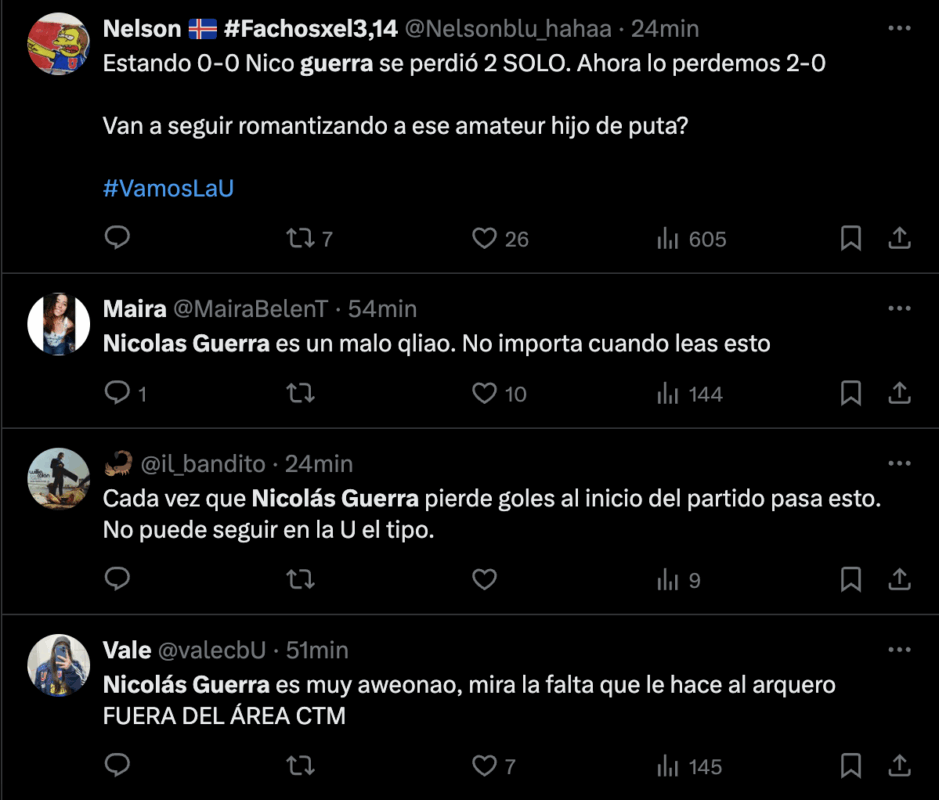Retweet the @il_bandito tweet
This screenshot has width=939, height=800.
(299, 579)
